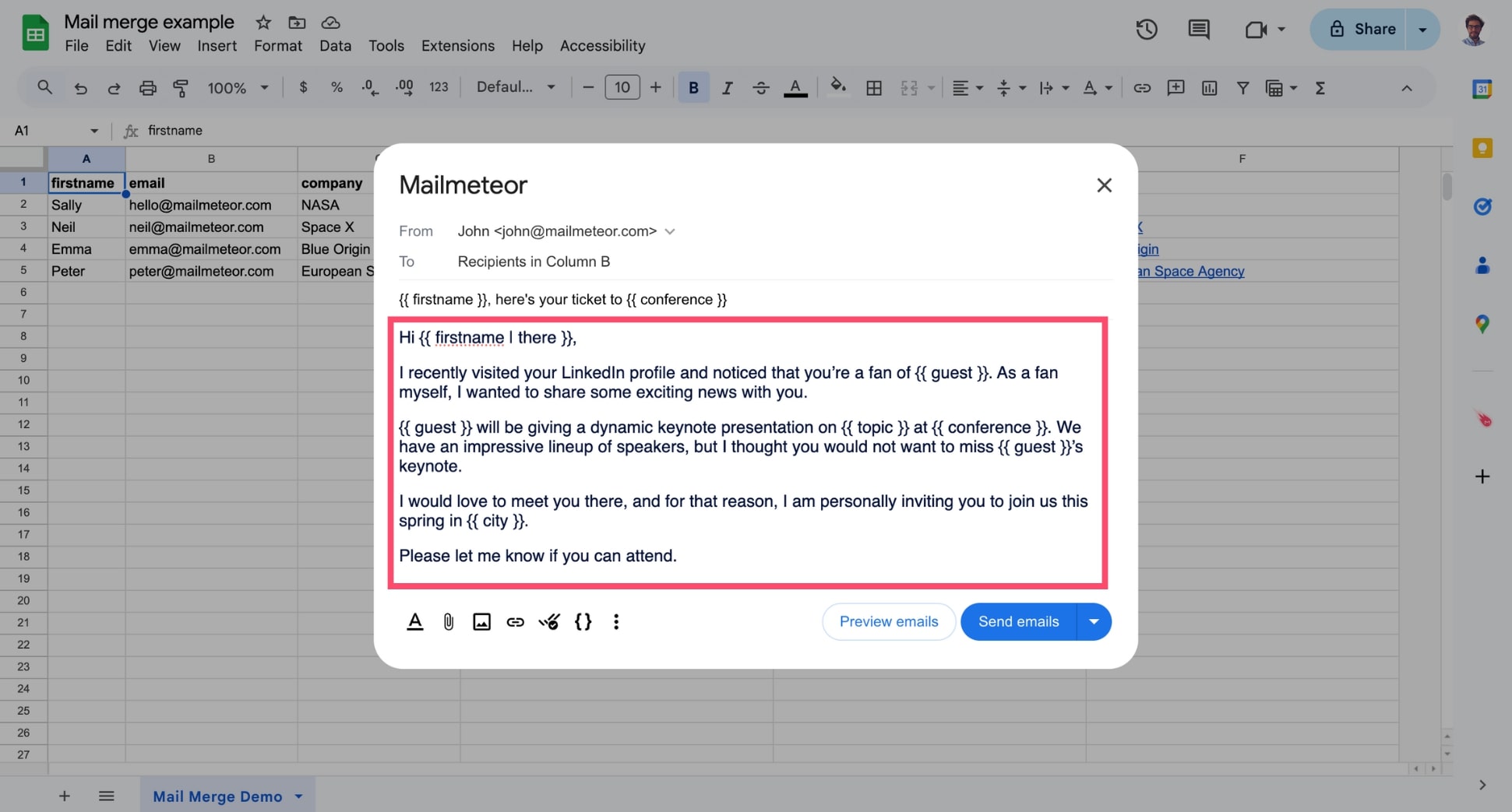Image resolution: width=1512 pixels, height=812 pixels.
Task: Toggle strikethrough formatting
Action: click(x=761, y=88)
